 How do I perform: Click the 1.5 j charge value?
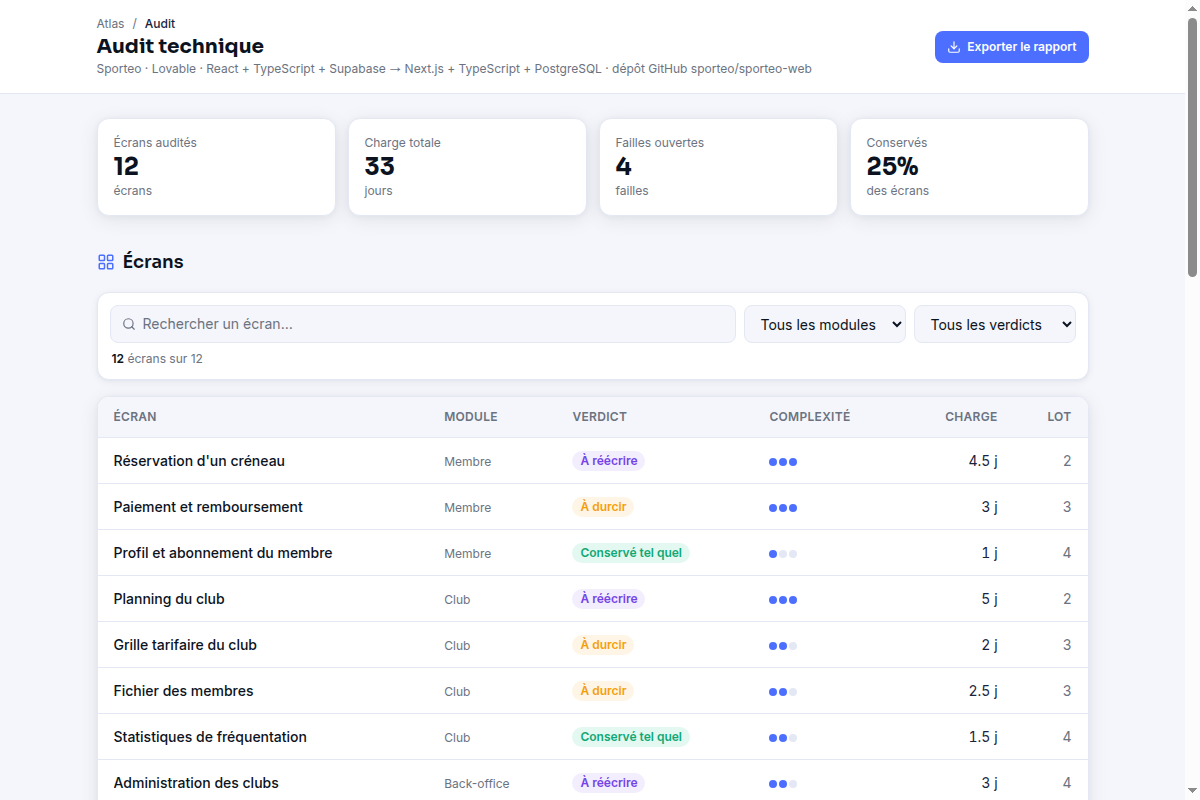coord(983,737)
